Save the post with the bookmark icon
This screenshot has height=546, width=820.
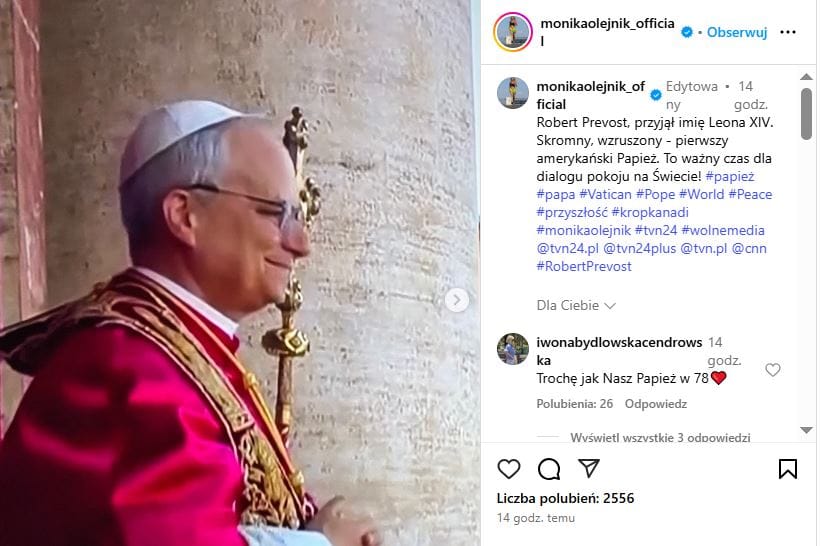(788, 469)
